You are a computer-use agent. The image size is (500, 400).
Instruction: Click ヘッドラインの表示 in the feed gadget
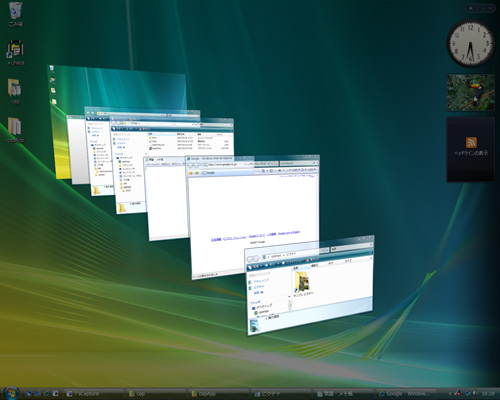click(471, 153)
